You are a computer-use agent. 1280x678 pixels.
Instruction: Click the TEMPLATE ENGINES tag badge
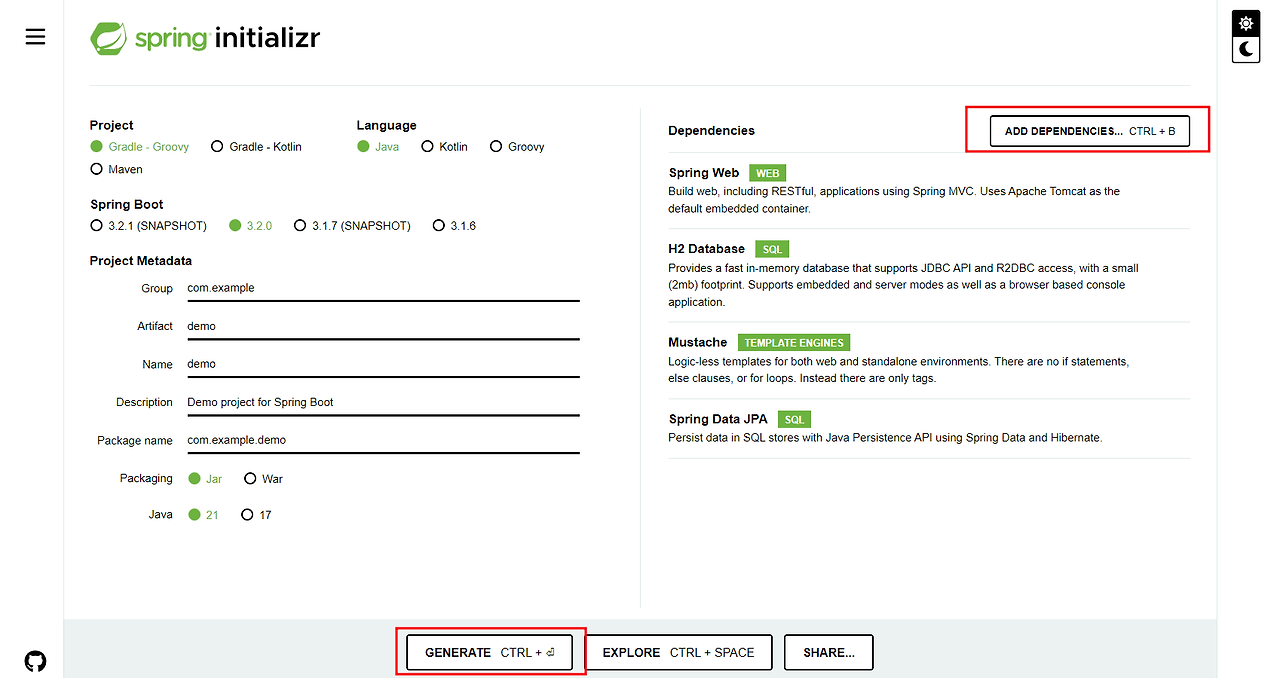pyautogui.click(x=794, y=342)
